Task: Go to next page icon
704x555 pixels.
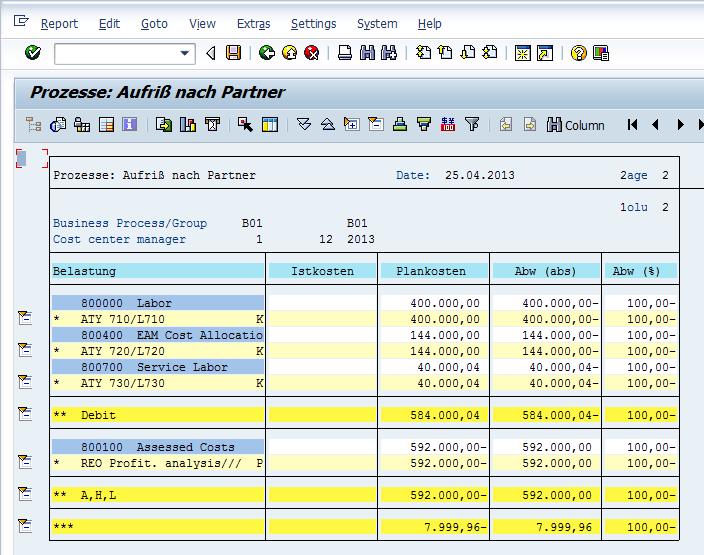Action: click(x=468, y=53)
